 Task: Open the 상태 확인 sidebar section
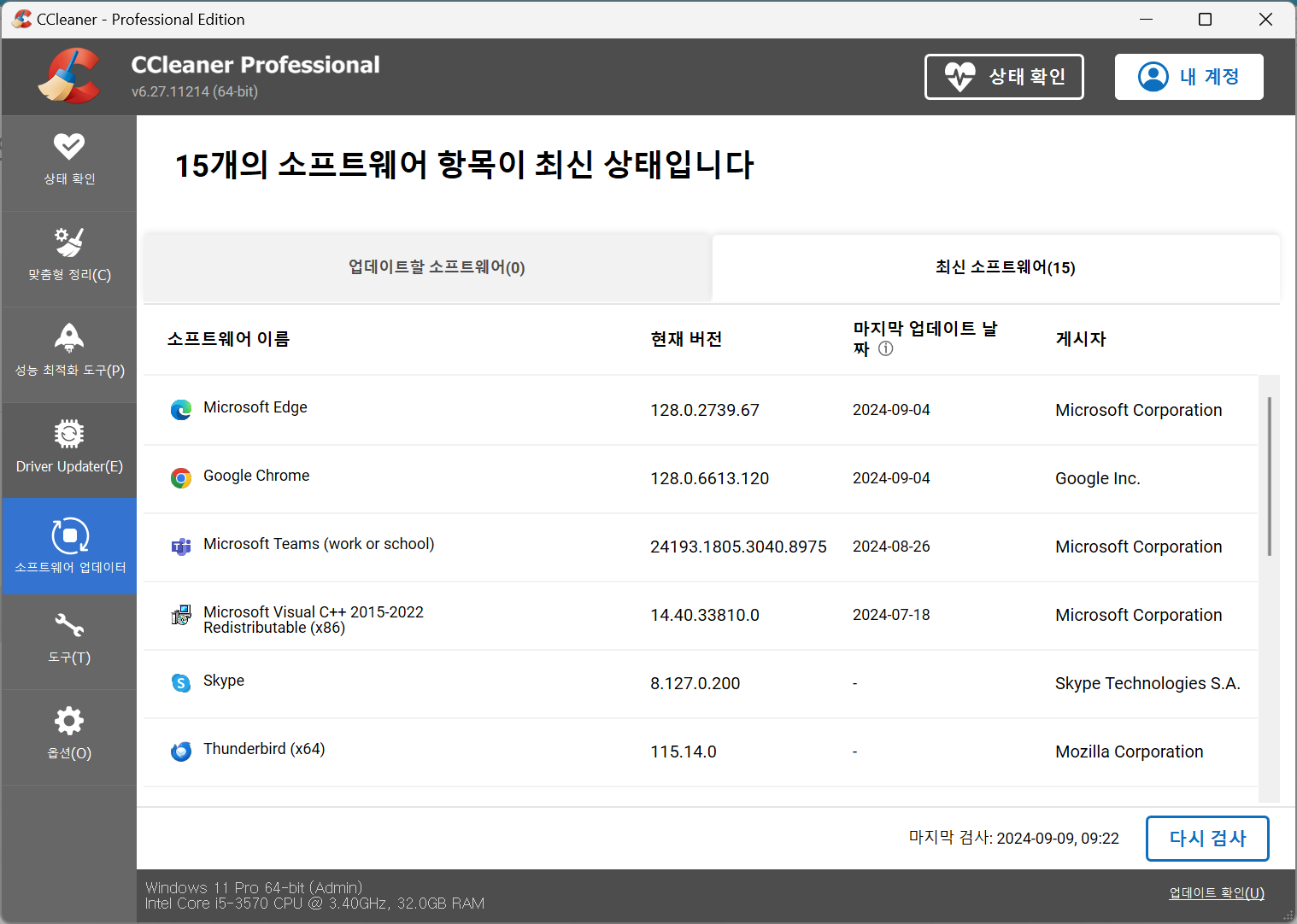69,163
